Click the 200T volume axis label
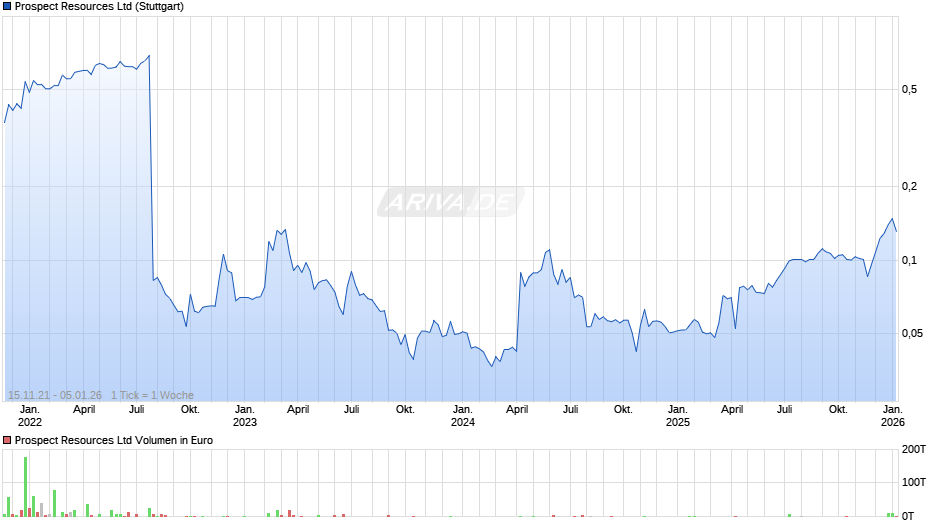 [914, 449]
